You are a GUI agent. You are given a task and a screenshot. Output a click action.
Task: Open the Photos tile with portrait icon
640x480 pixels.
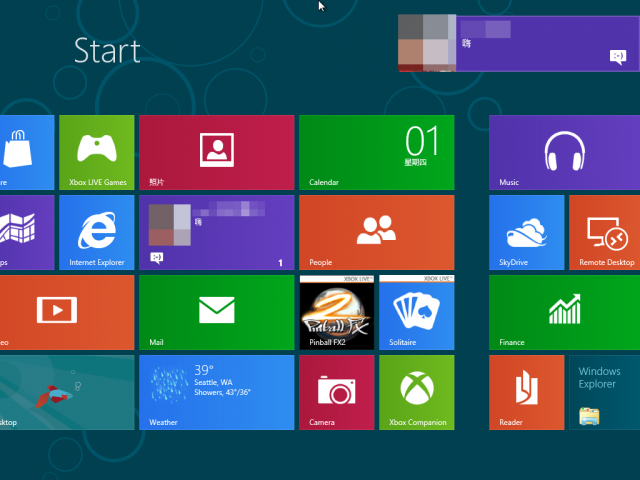(x=217, y=152)
